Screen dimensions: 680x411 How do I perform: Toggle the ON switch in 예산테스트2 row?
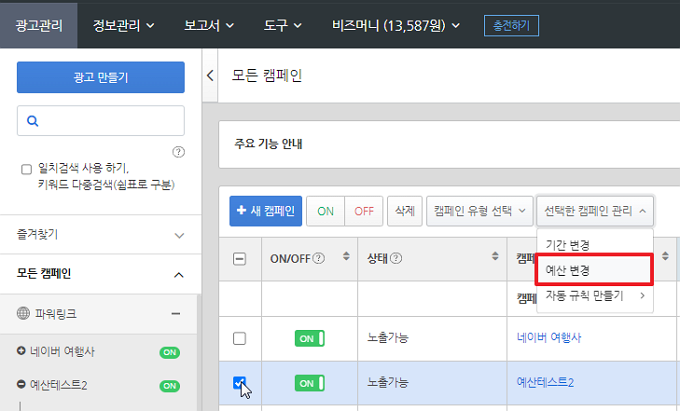pyautogui.click(x=310, y=382)
